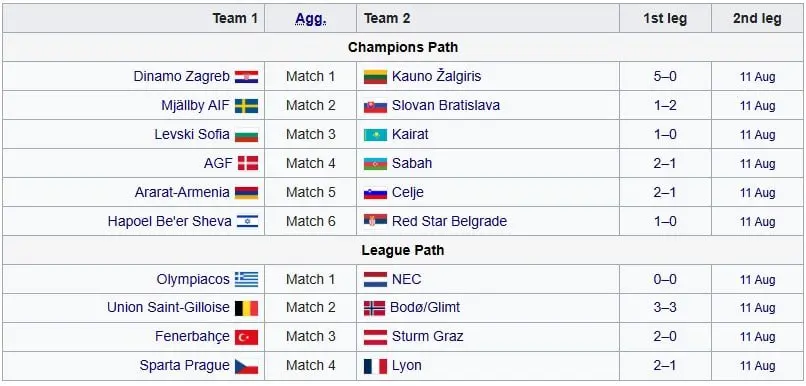Click the Greek flag next to Olympiacos
This screenshot has width=806, height=386.
click(x=247, y=280)
